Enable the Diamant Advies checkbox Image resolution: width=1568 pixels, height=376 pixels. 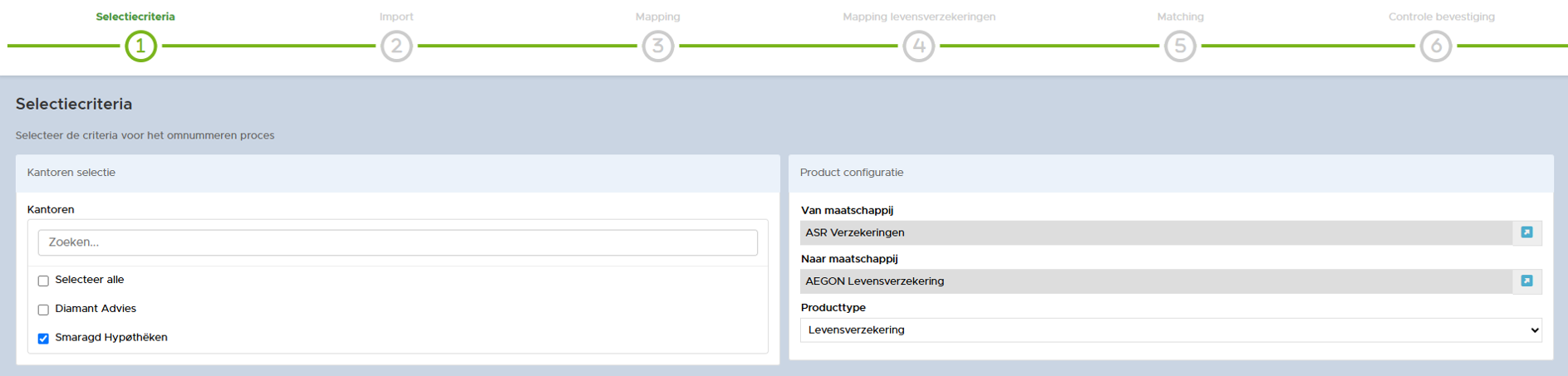pos(43,310)
